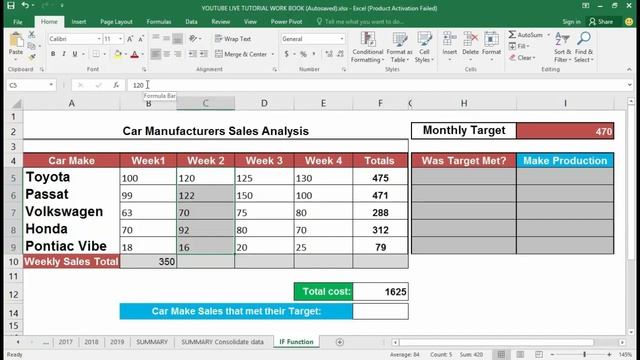The image size is (640, 360).
Task: Click the New Sheet plus icon
Action: point(340,342)
